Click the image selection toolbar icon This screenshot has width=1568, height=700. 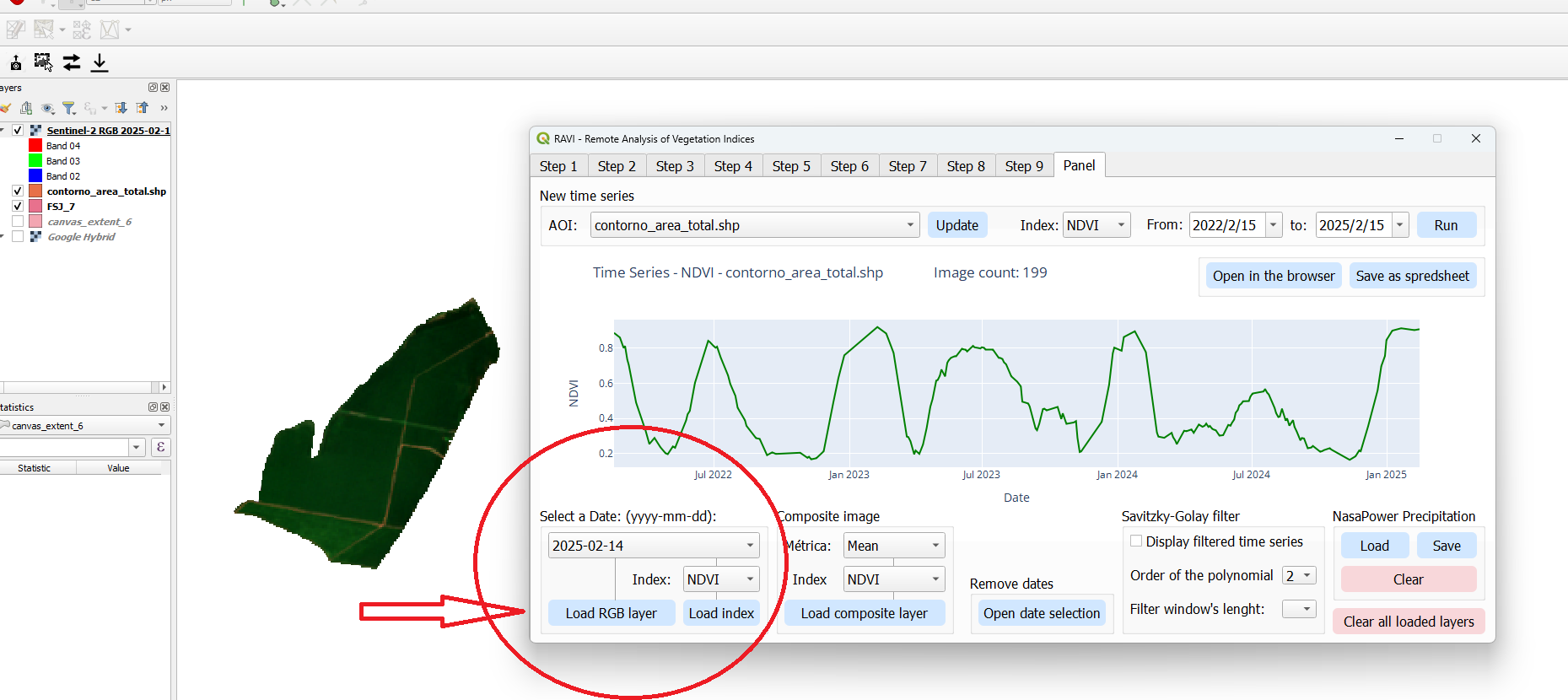pyautogui.click(x=42, y=62)
